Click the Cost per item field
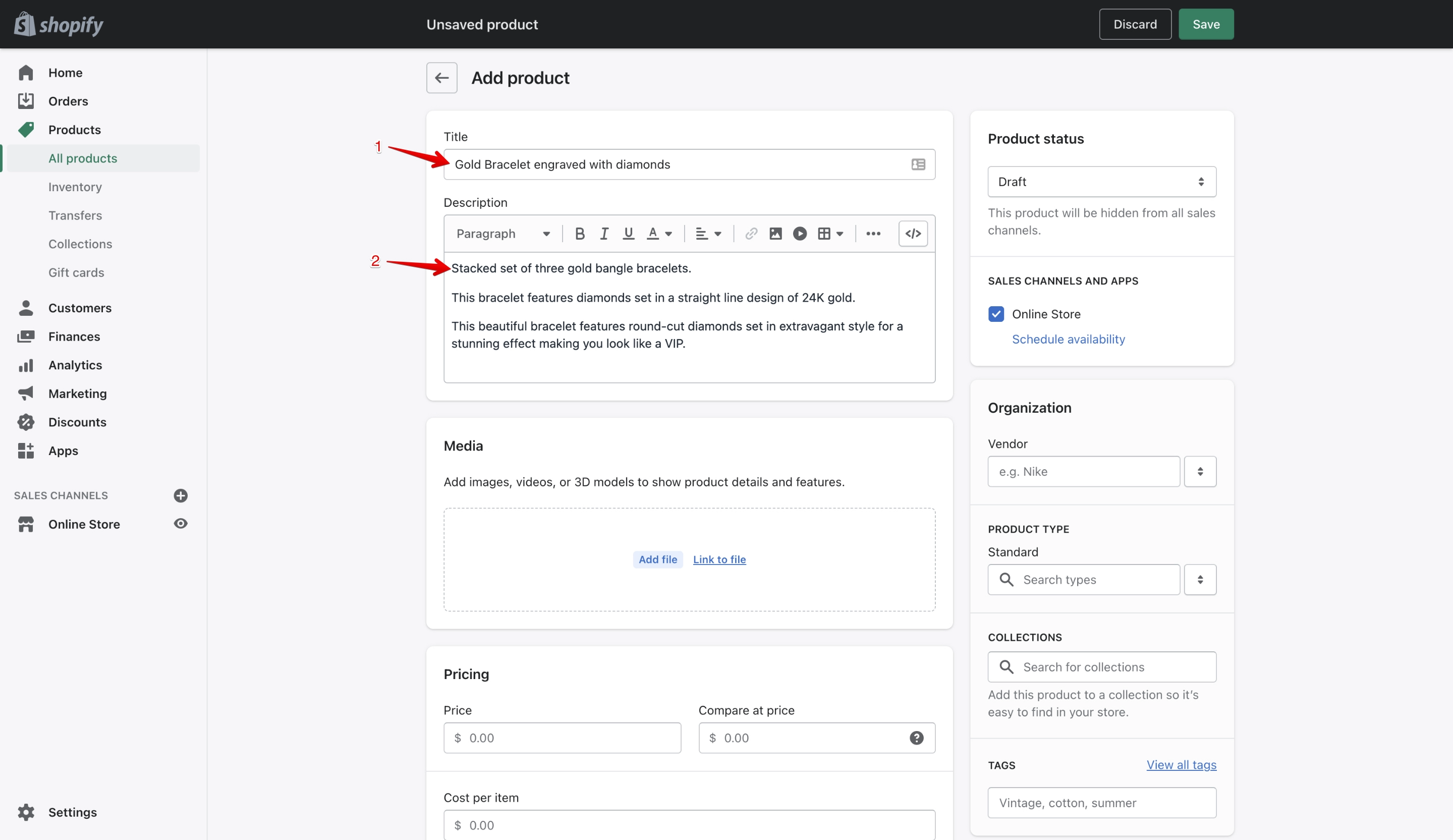Screen dimensions: 1453x840 [689, 825]
